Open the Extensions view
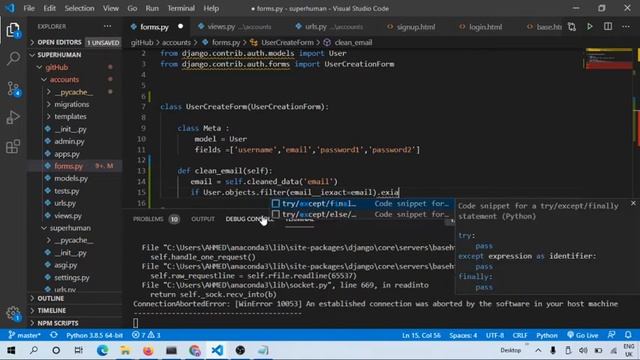This screenshot has width=640, height=360. click(x=13, y=147)
